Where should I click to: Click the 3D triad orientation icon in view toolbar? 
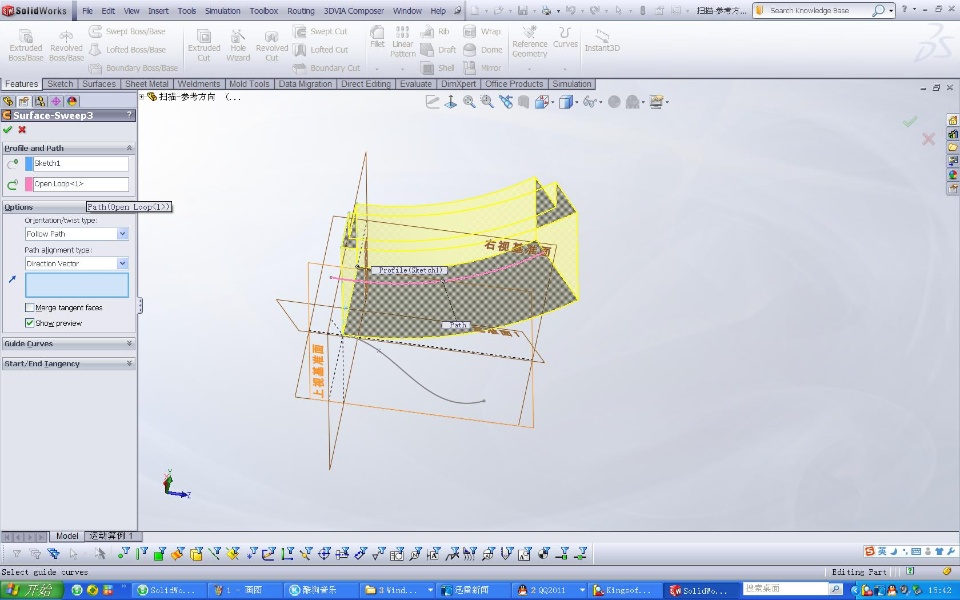[x=451, y=102]
